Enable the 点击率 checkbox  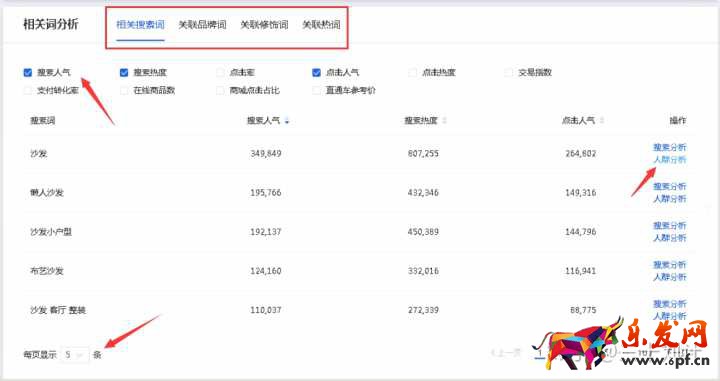[x=220, y=73]
